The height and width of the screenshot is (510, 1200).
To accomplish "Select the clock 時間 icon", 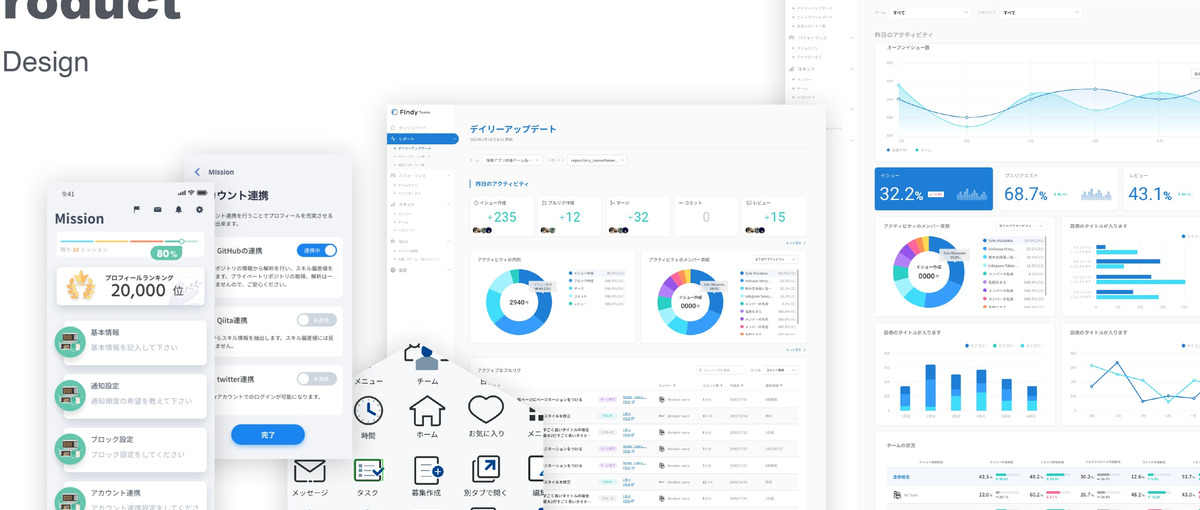I will coord(368,411).
